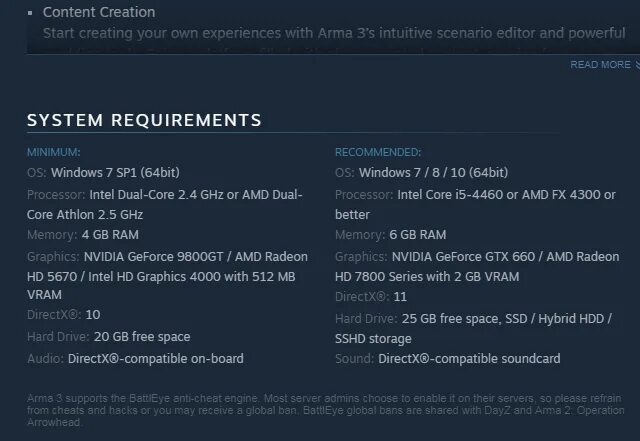Click the Windows 7 / 8 / 10 (64bit) text
This screenshot has width=640, height=441.
pyautogui.click(x=433, y=173)
